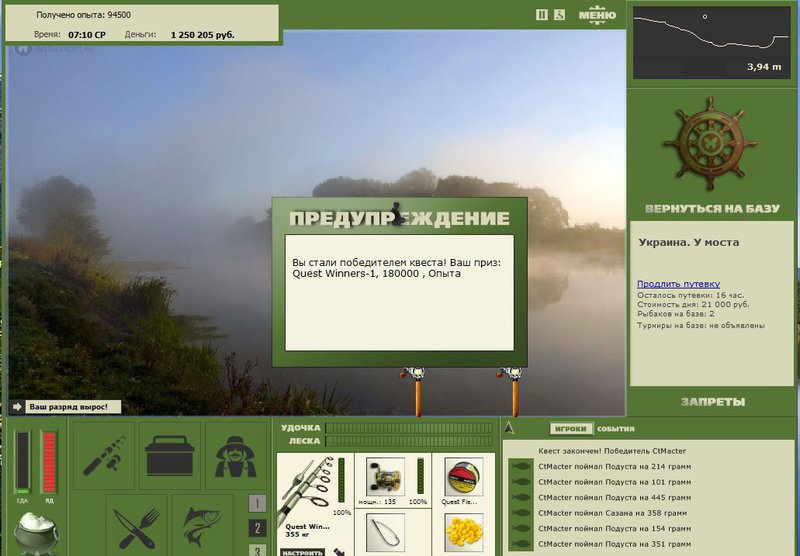Image resolution: width=800 pixels, height=556 pixels.
Task: Click fish icon beside 101 грамм event
Action: 520,482
